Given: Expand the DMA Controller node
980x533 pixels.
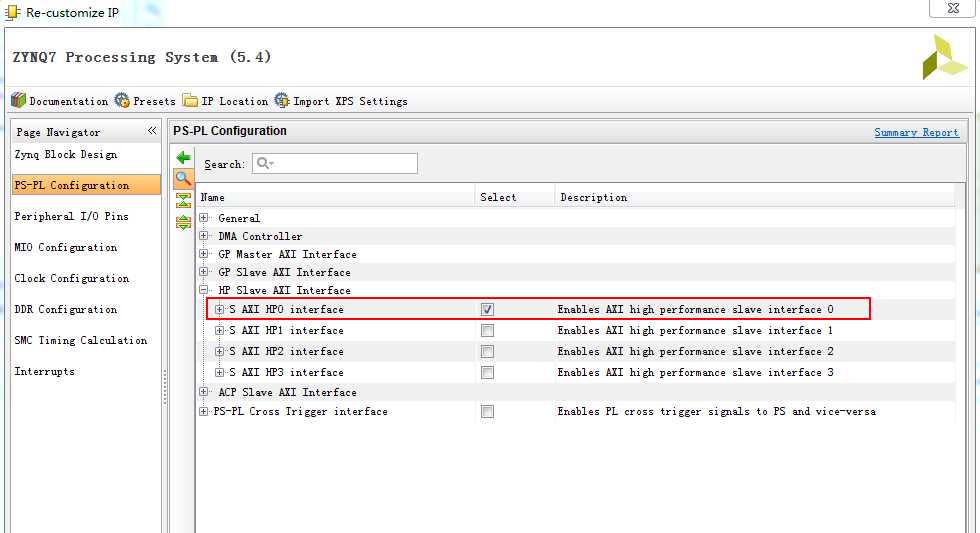Looking at the screenshot, I should point(204,236).
